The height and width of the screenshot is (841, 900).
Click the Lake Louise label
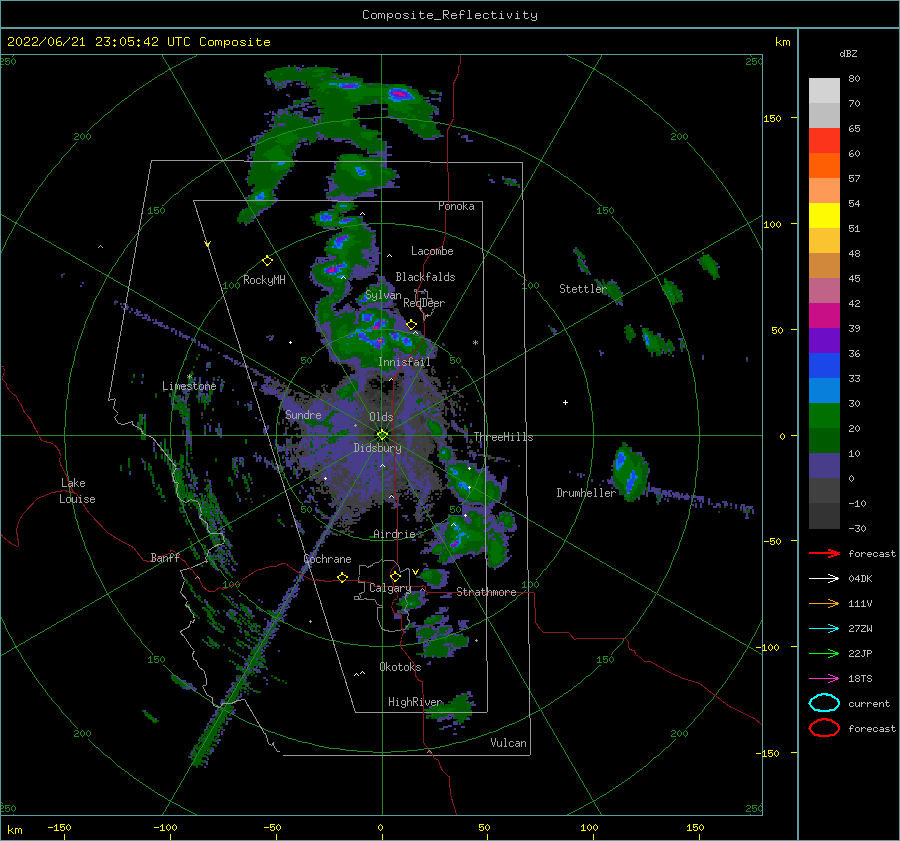(x=77, y=491)
